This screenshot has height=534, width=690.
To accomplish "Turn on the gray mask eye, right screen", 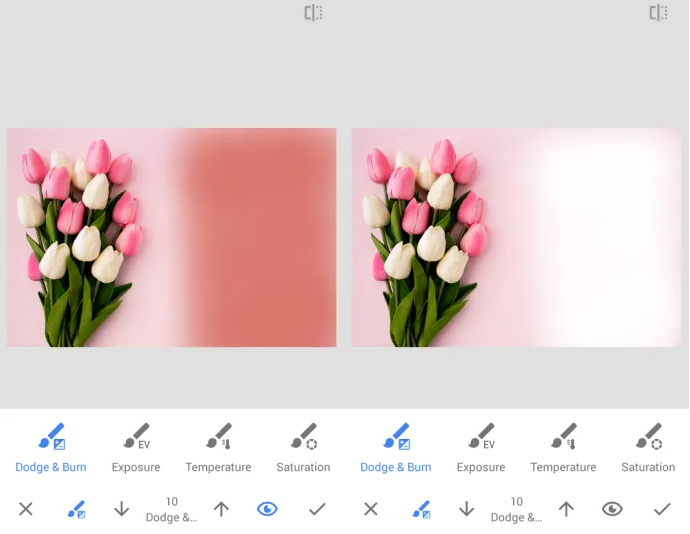I will click(612, 509).
